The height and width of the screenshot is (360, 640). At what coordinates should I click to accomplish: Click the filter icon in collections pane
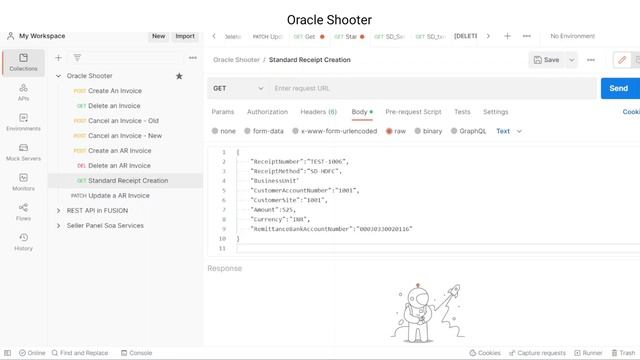[x=77, y=58]
